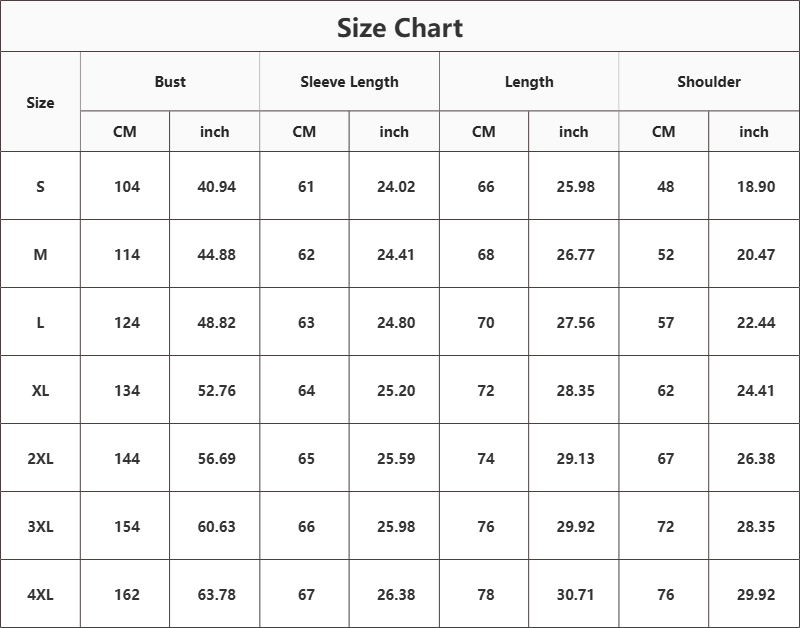800x628 pixels.
Task: Select the S size row label
Action: [40, 186]
